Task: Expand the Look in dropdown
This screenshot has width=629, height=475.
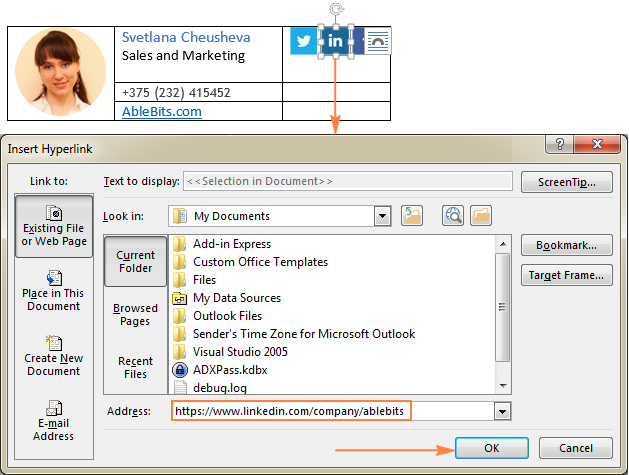Action: tap(382, 215)
